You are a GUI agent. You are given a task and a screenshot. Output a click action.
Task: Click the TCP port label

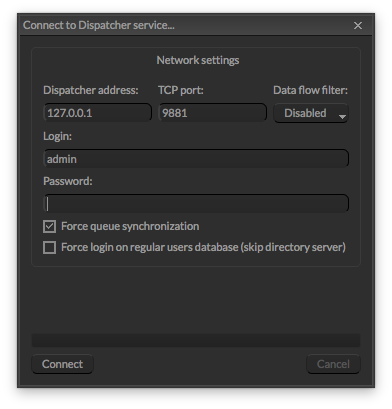coord(181,90)
